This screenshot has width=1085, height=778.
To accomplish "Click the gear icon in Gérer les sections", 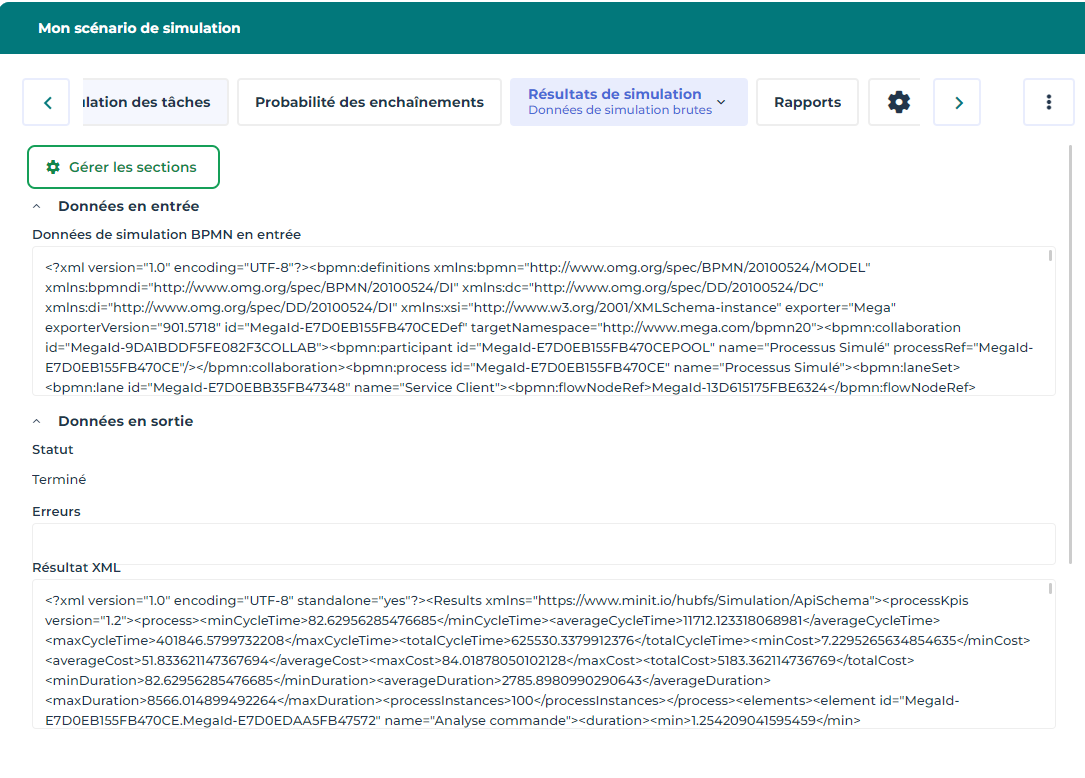I will 53,167.
